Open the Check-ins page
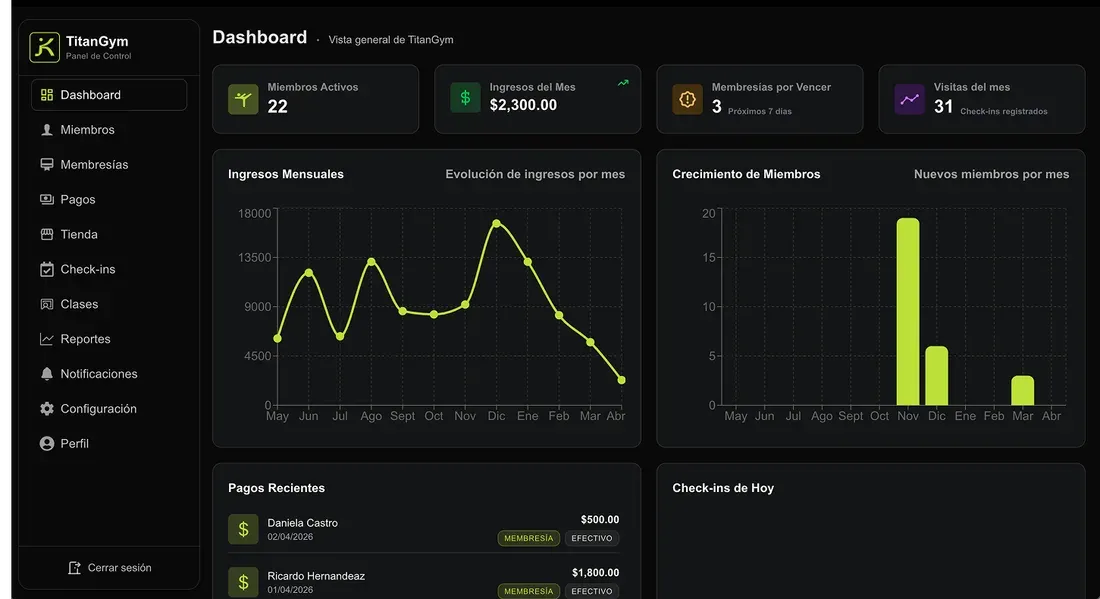The height and width of the screenshot is (599, 1100). [x=109, y=269]
